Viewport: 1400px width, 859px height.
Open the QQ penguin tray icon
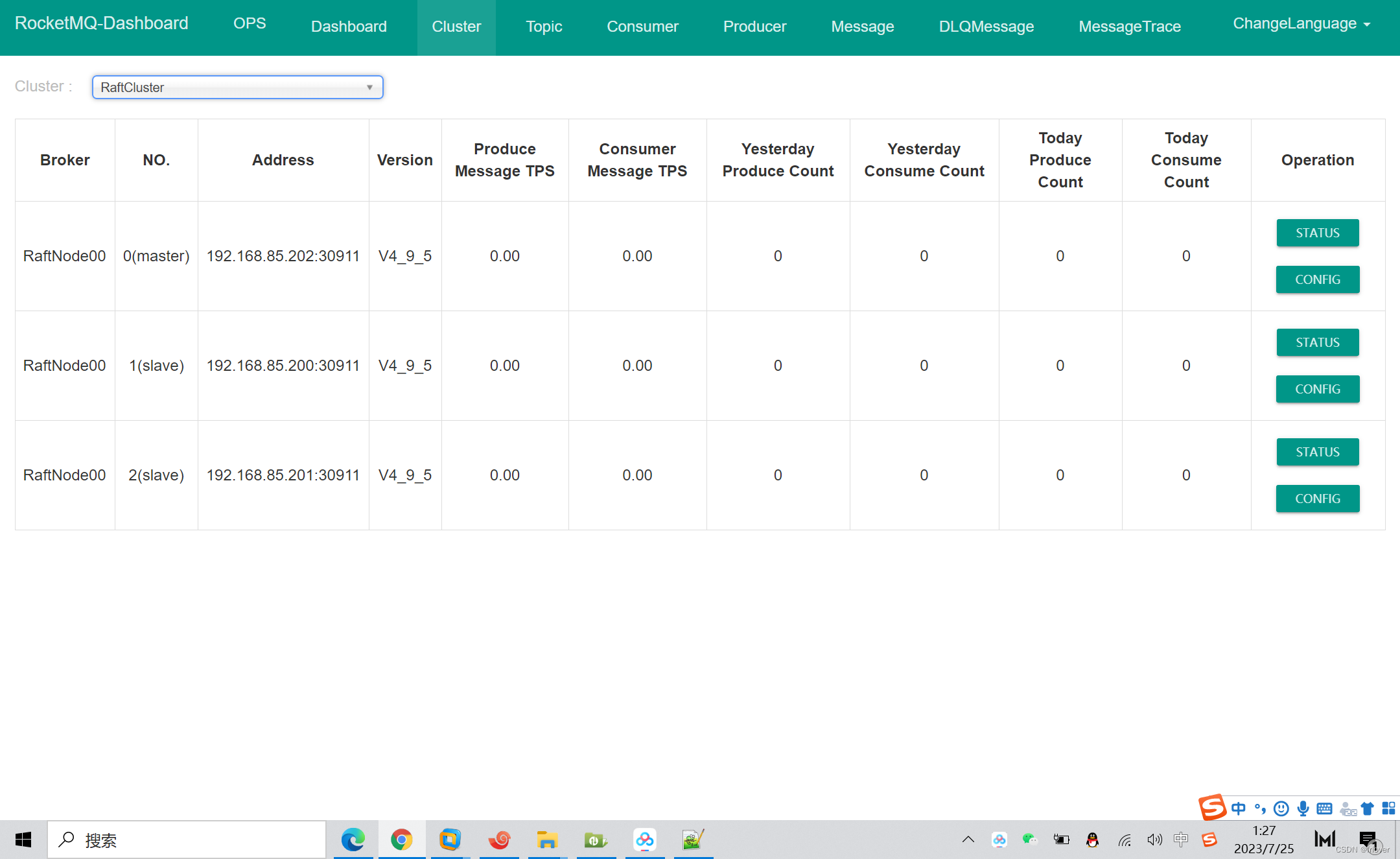tap(1093, 840)
